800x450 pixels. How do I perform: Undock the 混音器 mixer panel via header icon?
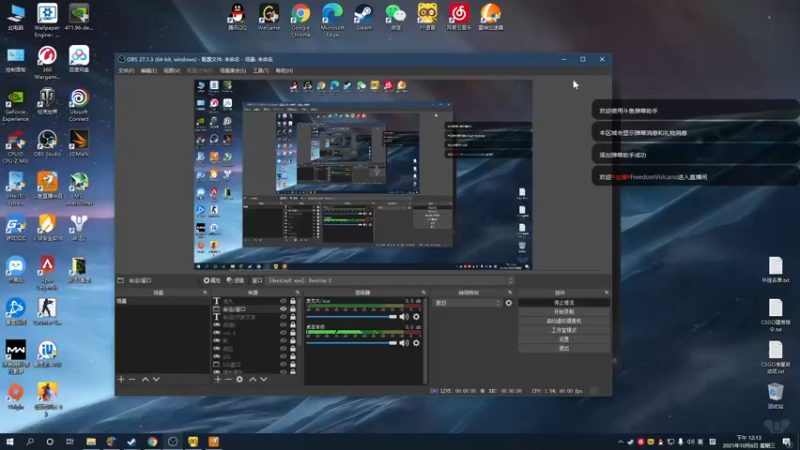pyautogui.click(x=423, y=292)
